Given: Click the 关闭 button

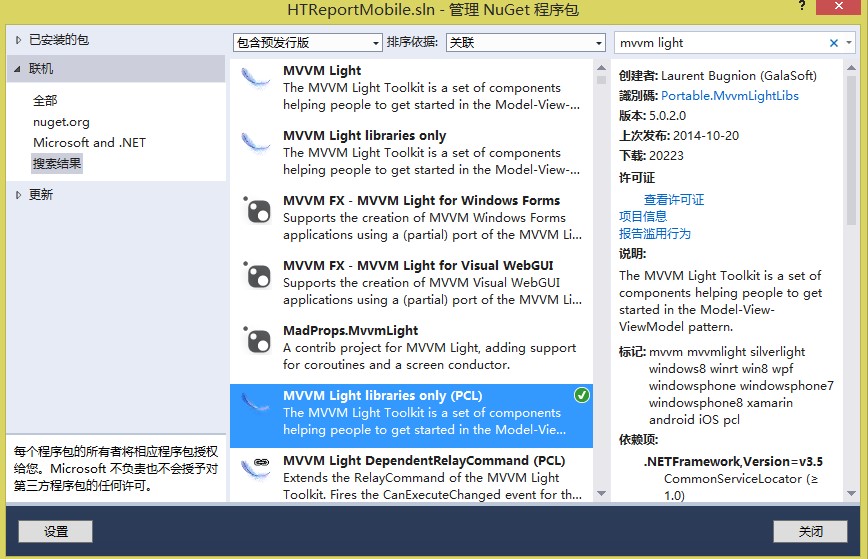Looking at the screenshot, I should [x=810, y=531].
